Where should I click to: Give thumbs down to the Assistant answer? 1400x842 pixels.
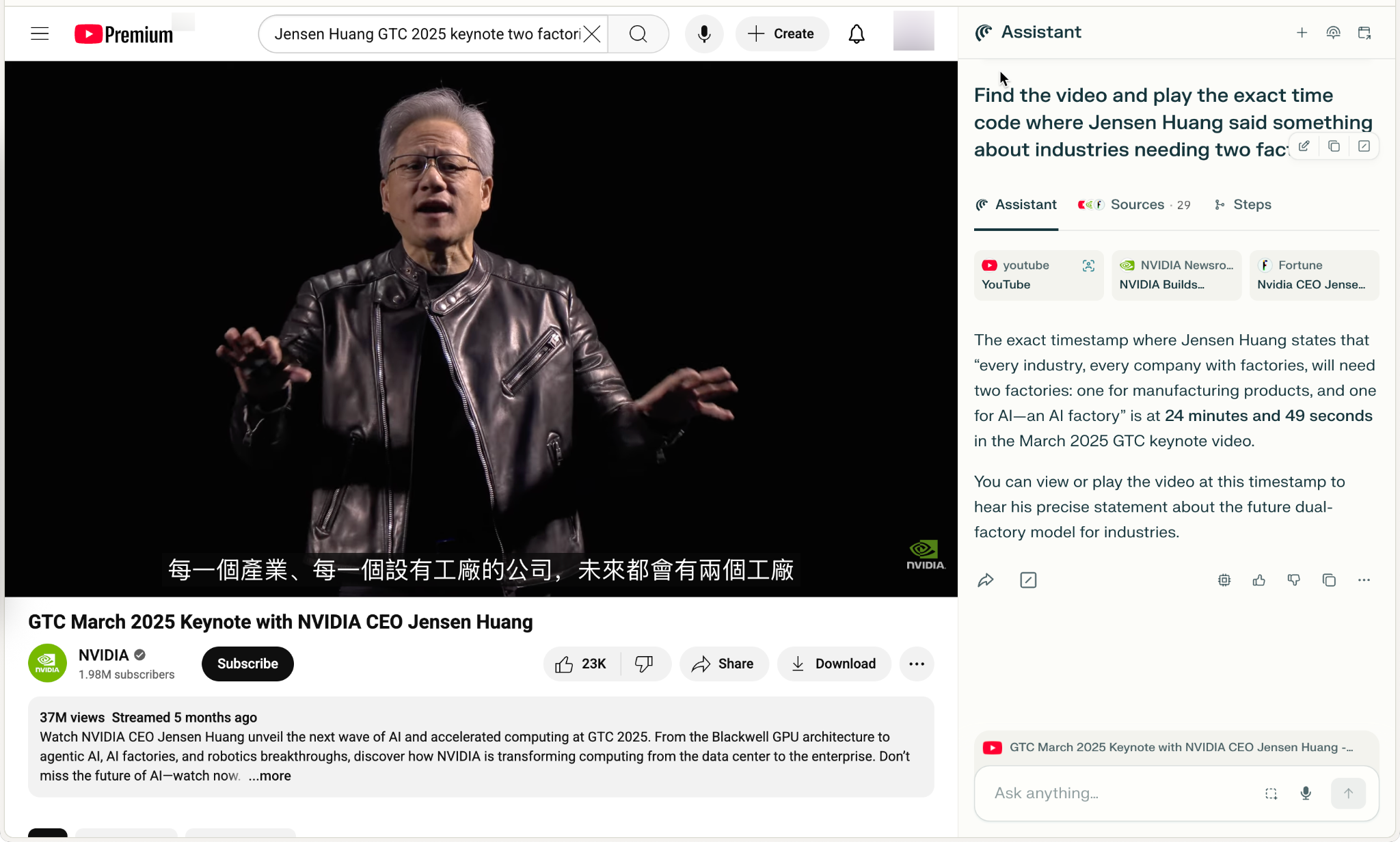pyautogui.click(x=1293, y=580)
